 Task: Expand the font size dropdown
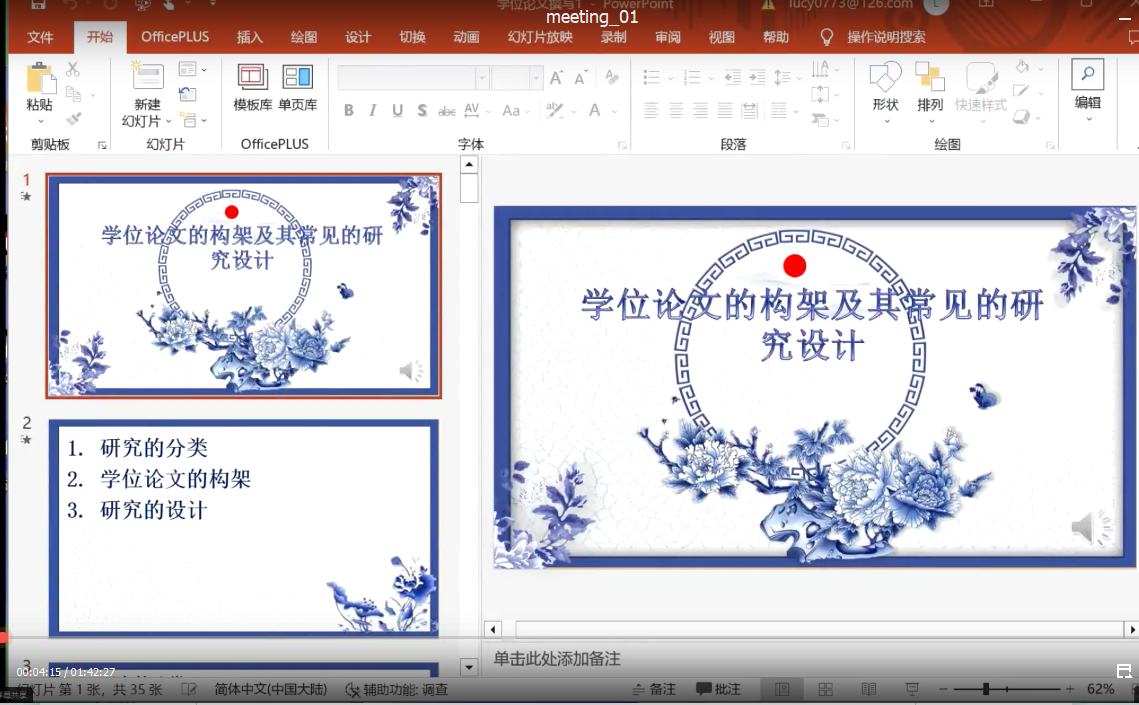(536, 78)
